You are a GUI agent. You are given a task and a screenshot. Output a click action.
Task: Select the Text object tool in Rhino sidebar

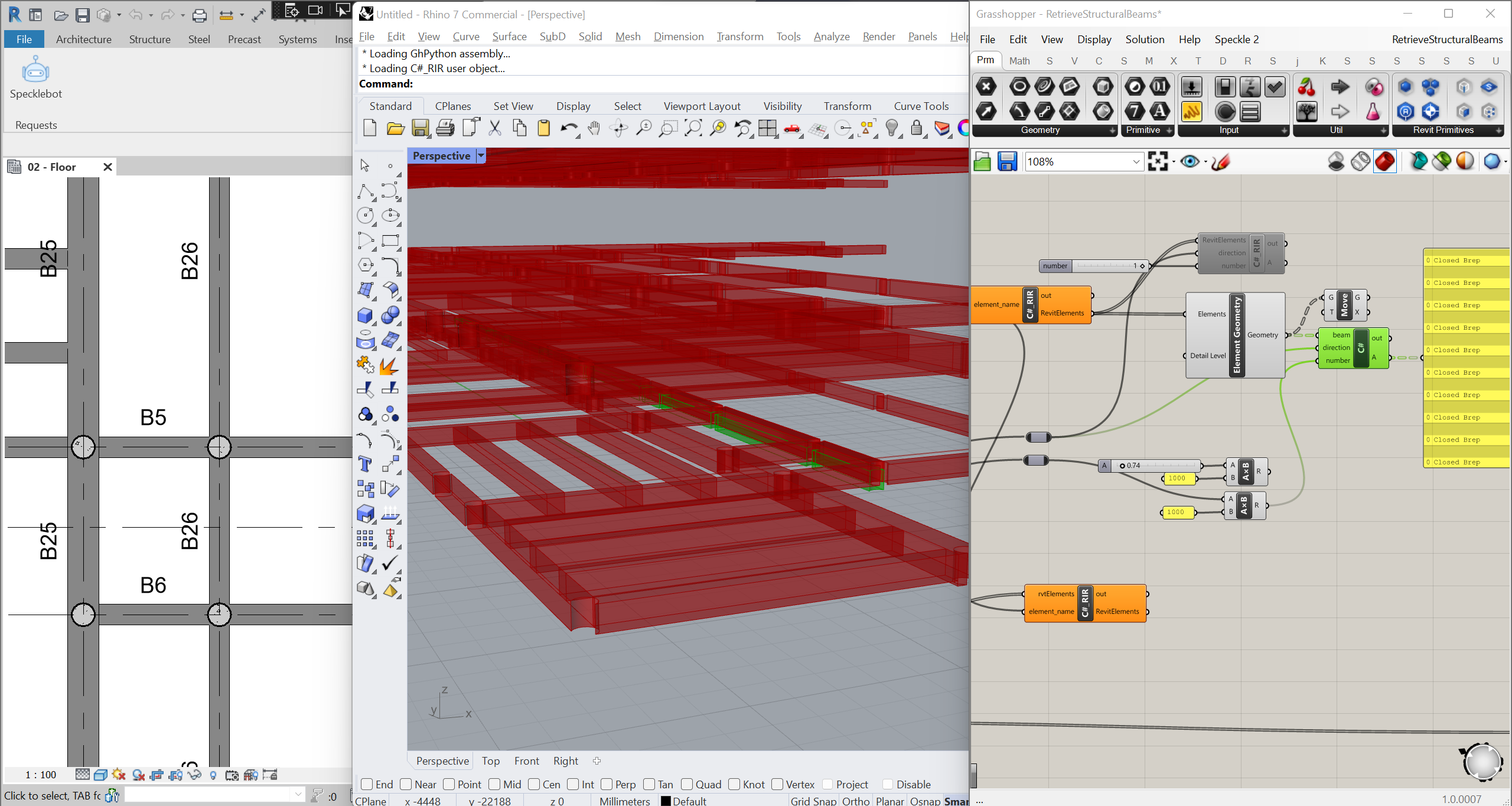coord(365,464)
